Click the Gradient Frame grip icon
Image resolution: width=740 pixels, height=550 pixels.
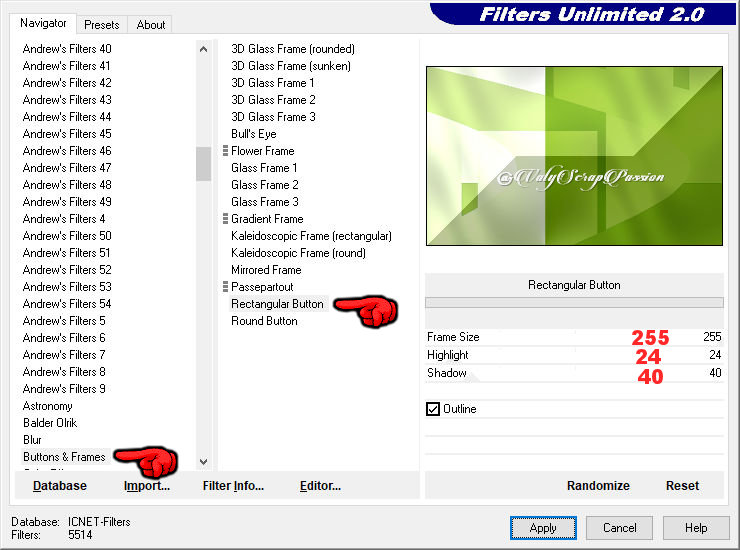click(225, 219)
